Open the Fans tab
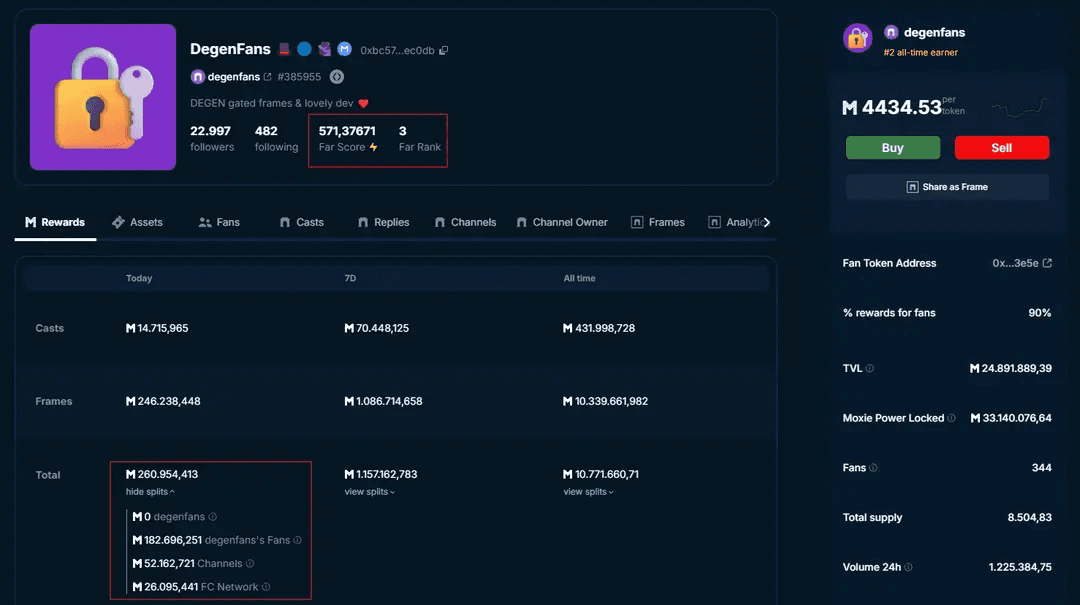The height and width of the screenshot is (605, 1080). tap(219, 222)
